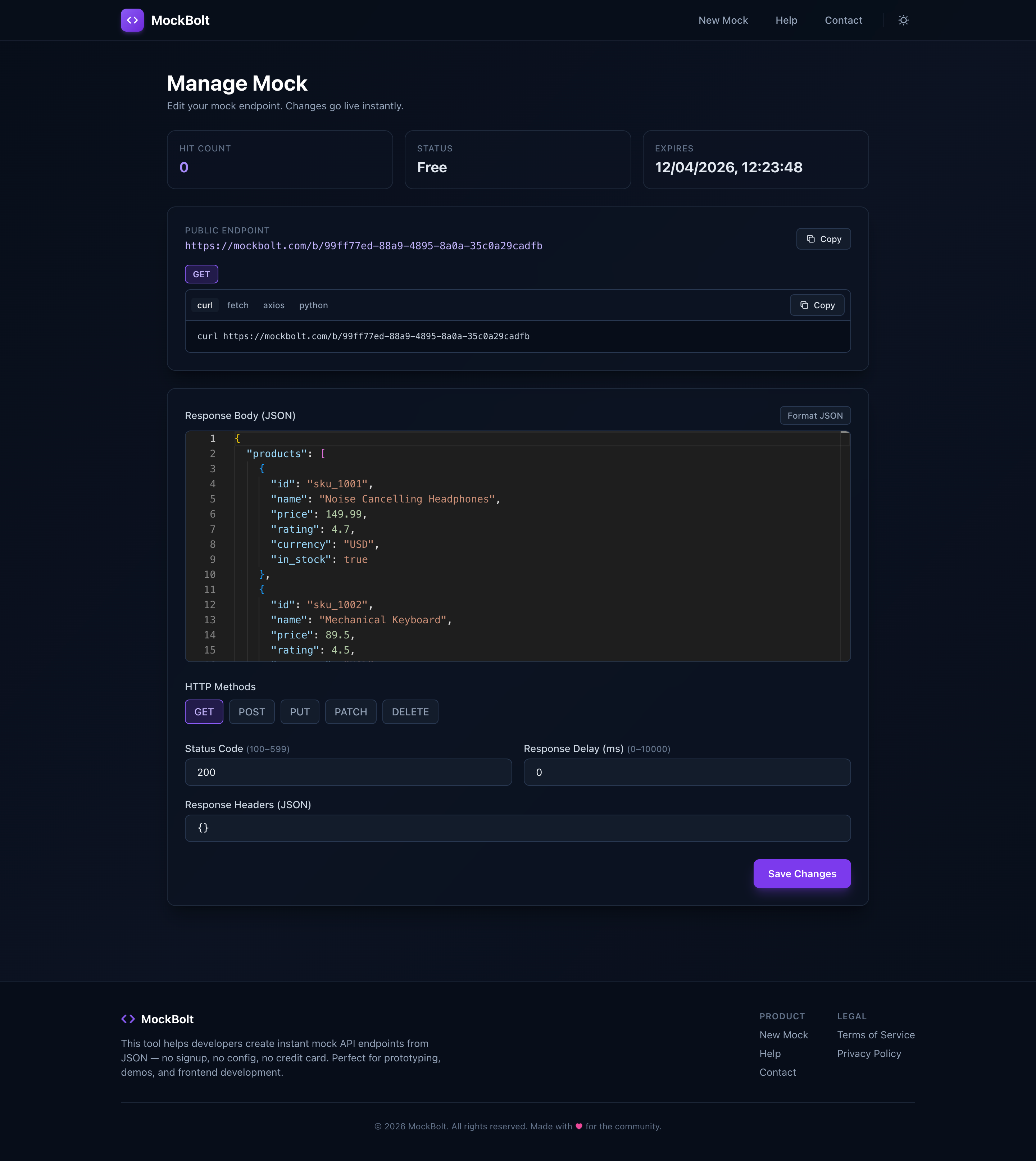Viewport: 1036px width, 1161px height.
Task: Click the MockBolt logo icon in header
Action: pos(132,21)
